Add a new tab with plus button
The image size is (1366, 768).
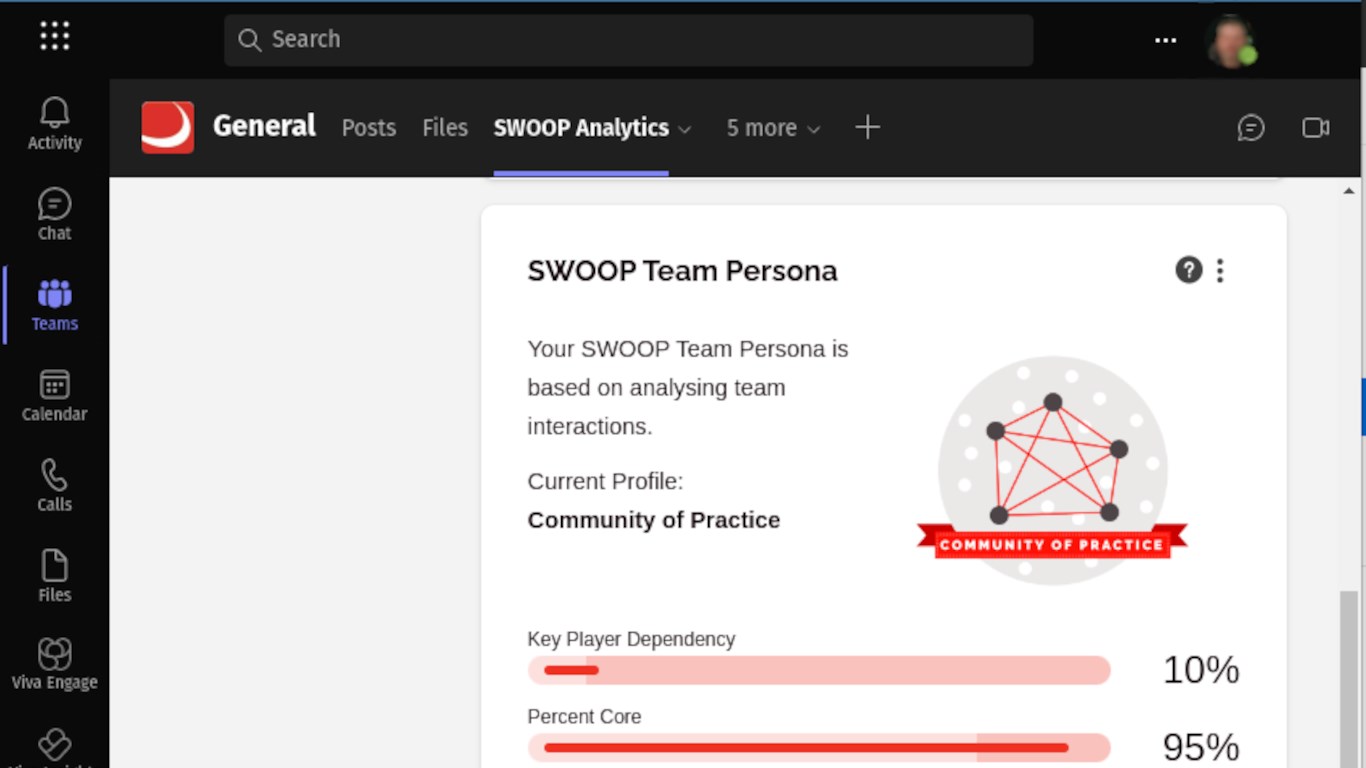pyautogui.click(x=867, y=127)
